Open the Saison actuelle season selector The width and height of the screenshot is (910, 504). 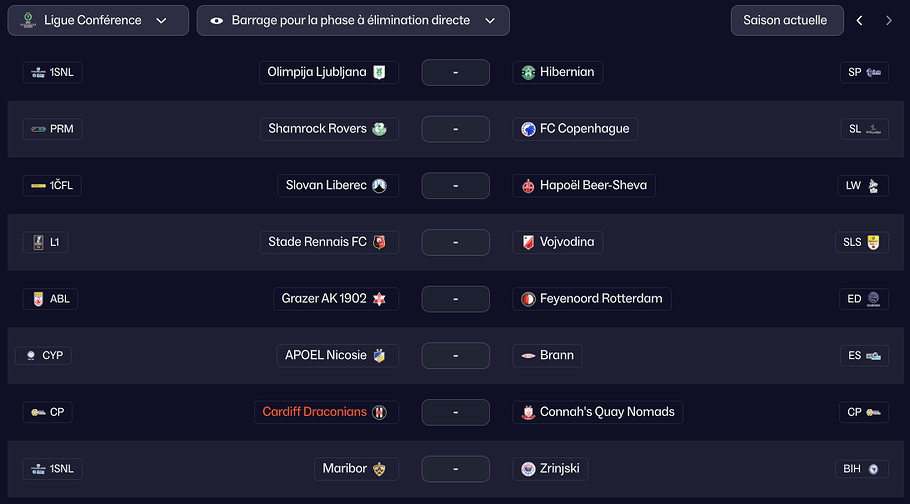click(784, 20)
